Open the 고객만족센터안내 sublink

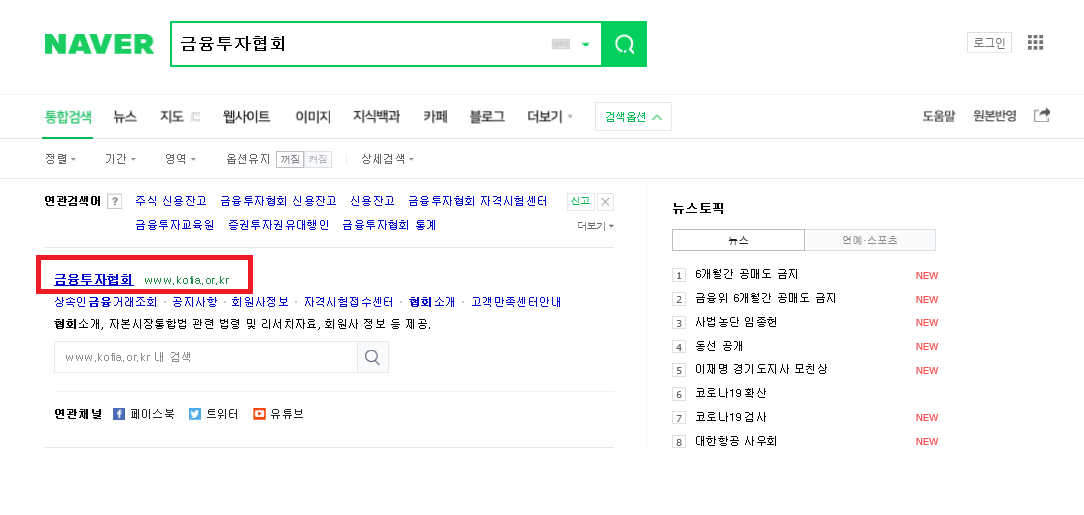516,302
